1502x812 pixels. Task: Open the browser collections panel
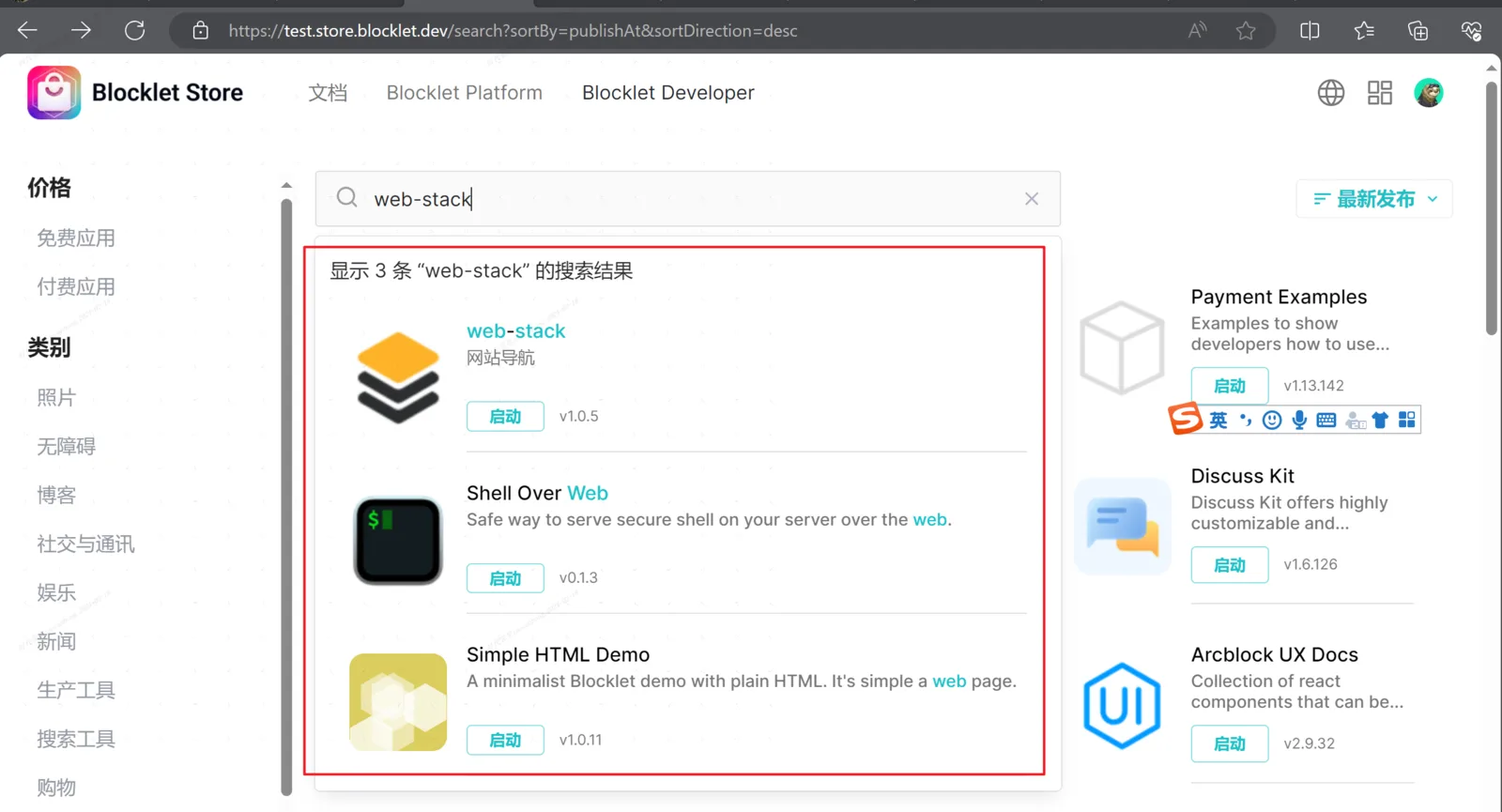[1418, 31]
